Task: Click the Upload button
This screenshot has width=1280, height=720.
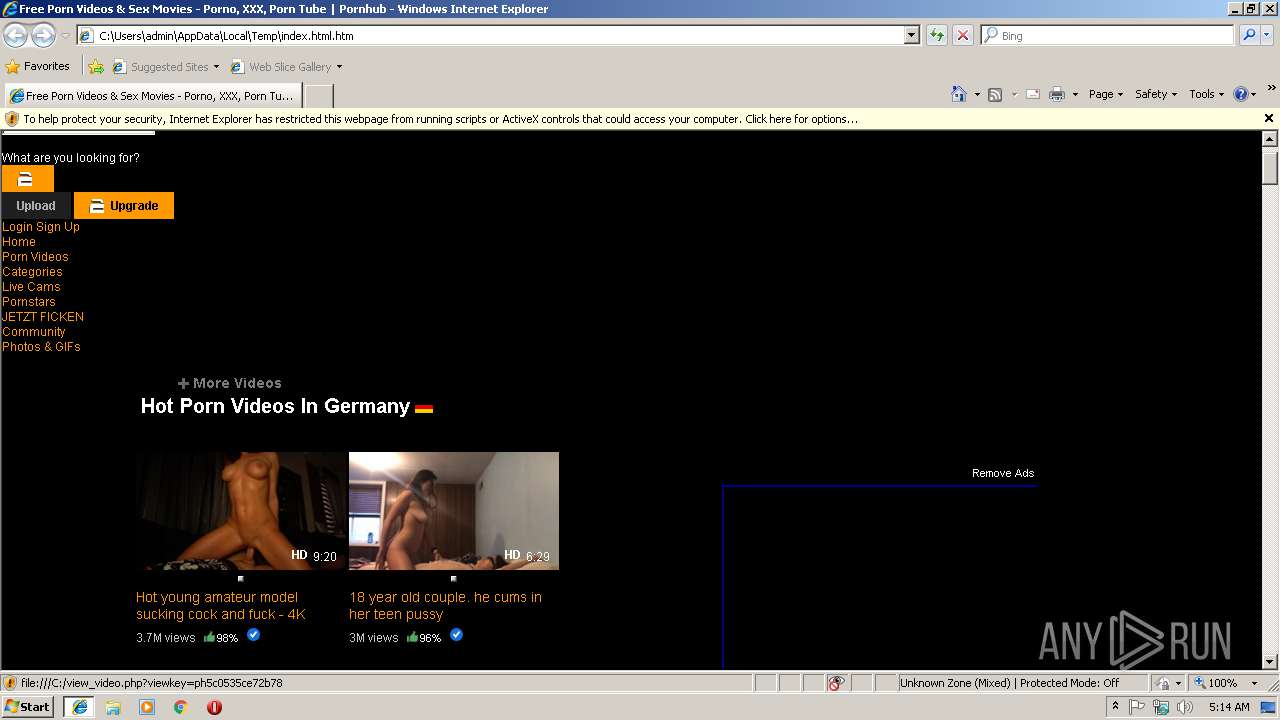Action: click(36, 205)
